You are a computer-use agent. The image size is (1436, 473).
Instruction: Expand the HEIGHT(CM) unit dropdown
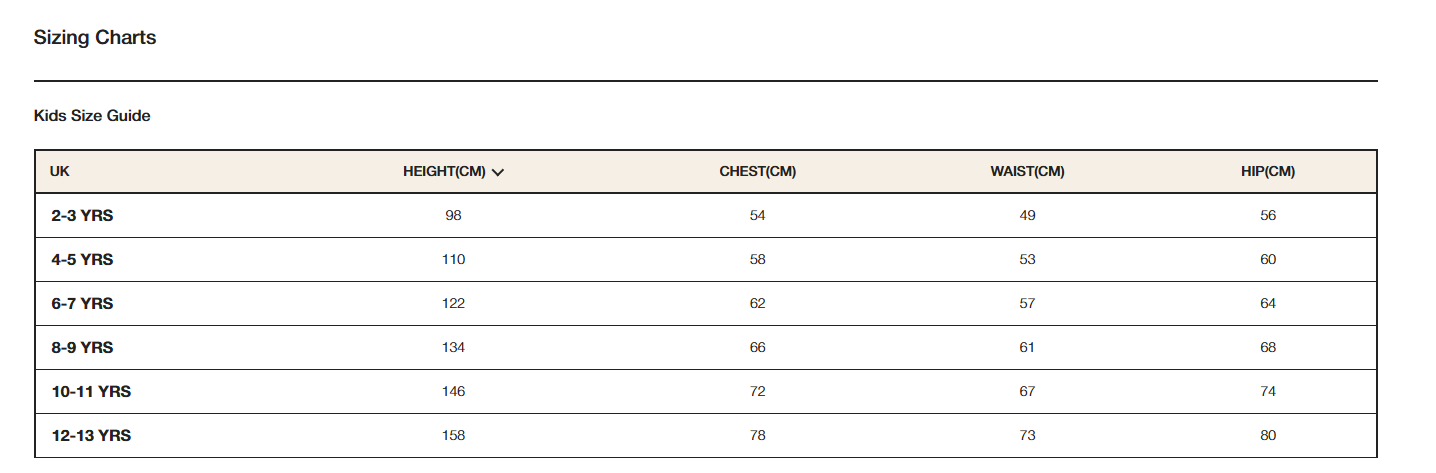click(x=454, y=172)
